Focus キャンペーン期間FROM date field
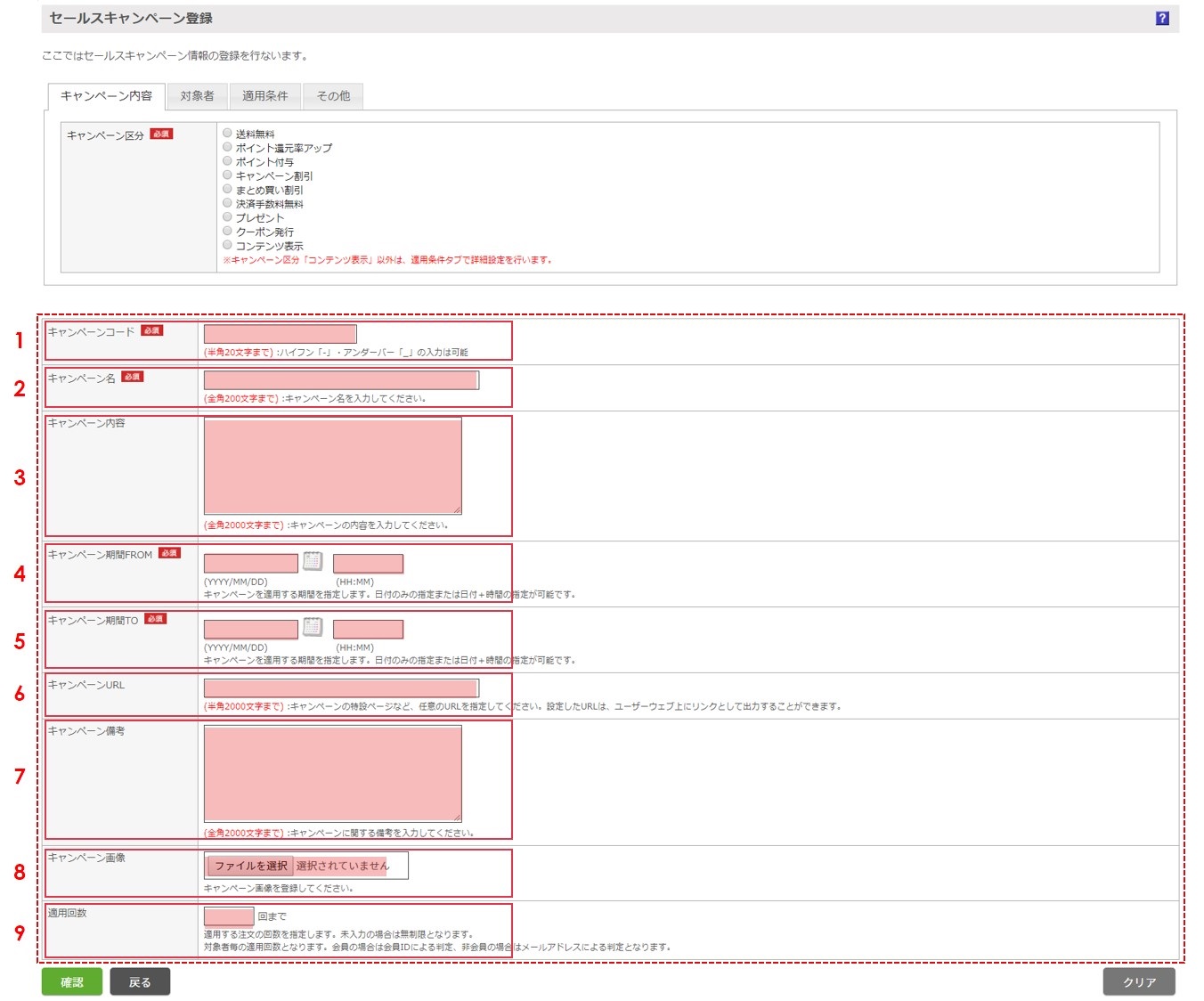1204x1001 pixels. coord(251,564)
